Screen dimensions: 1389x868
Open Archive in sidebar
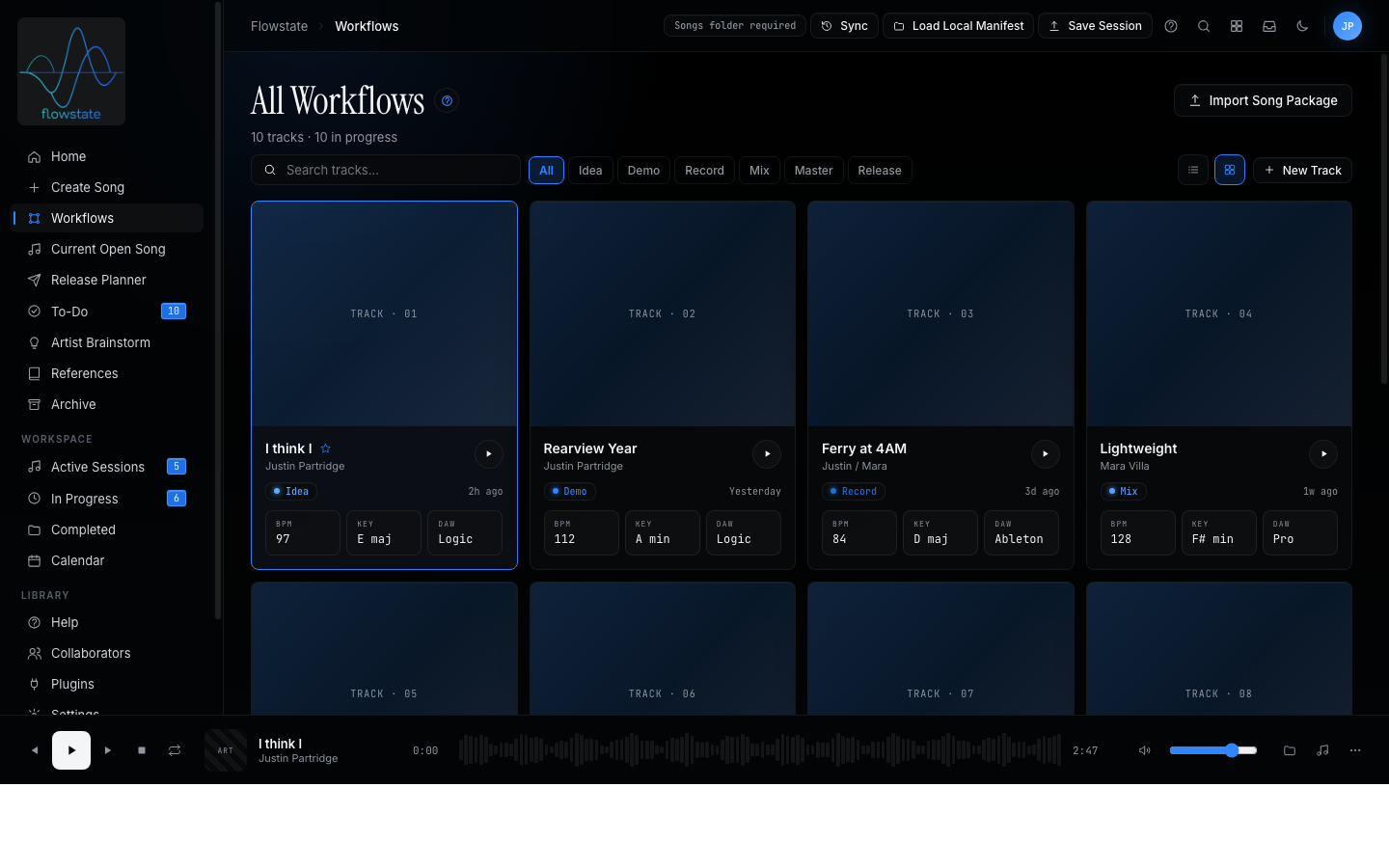pos(107,404)
